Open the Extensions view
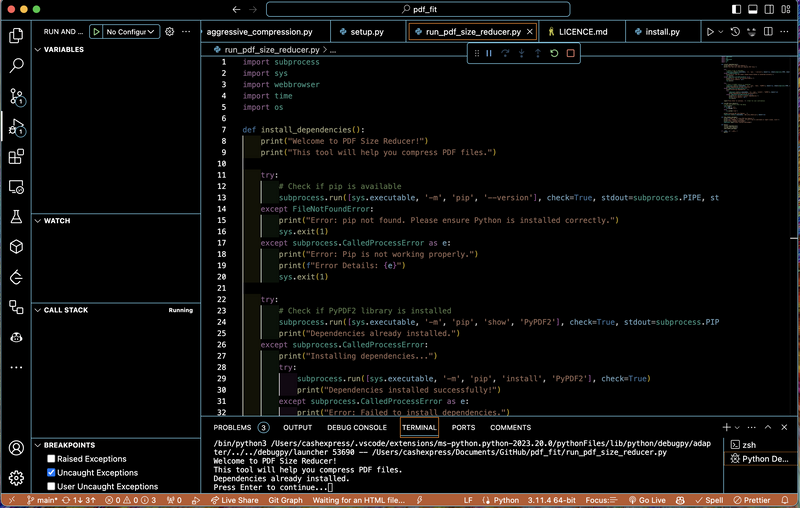This screenshot has width=800, height=508. click(x=16, y=156)
